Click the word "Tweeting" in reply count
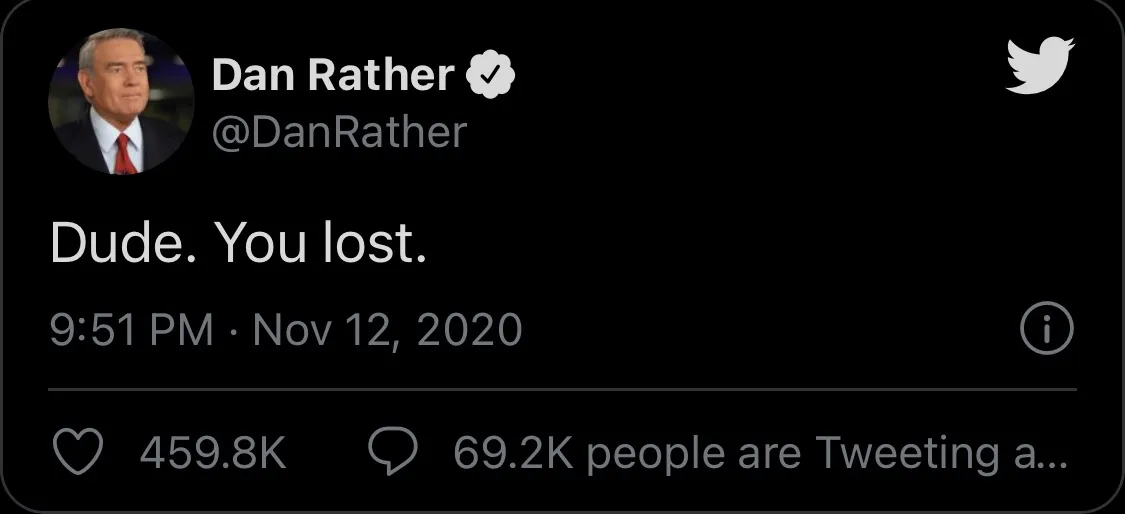The height and width of the screenshot is (514, 1125). tap(907, 454)
